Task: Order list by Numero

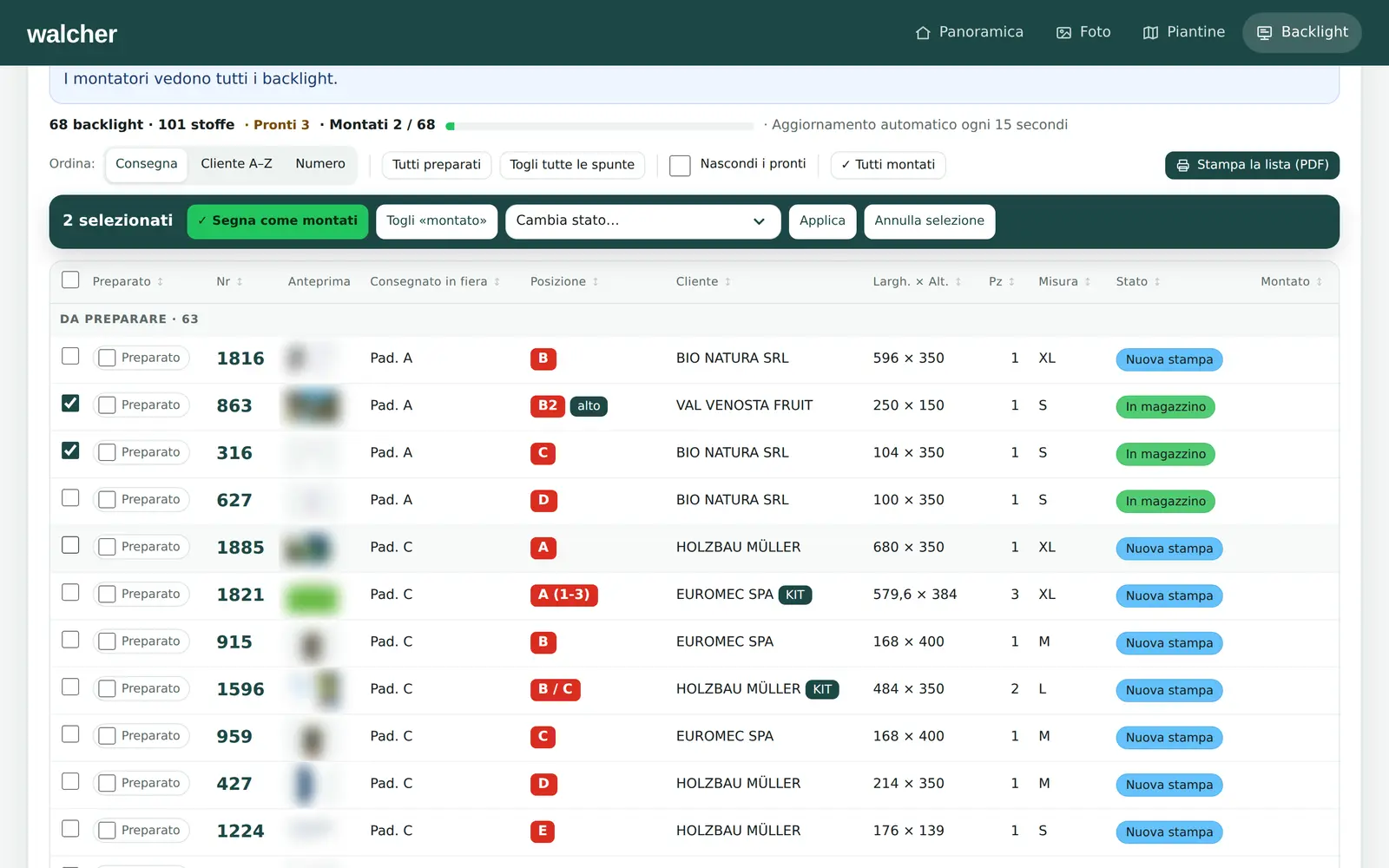Action: coord(319,164)
